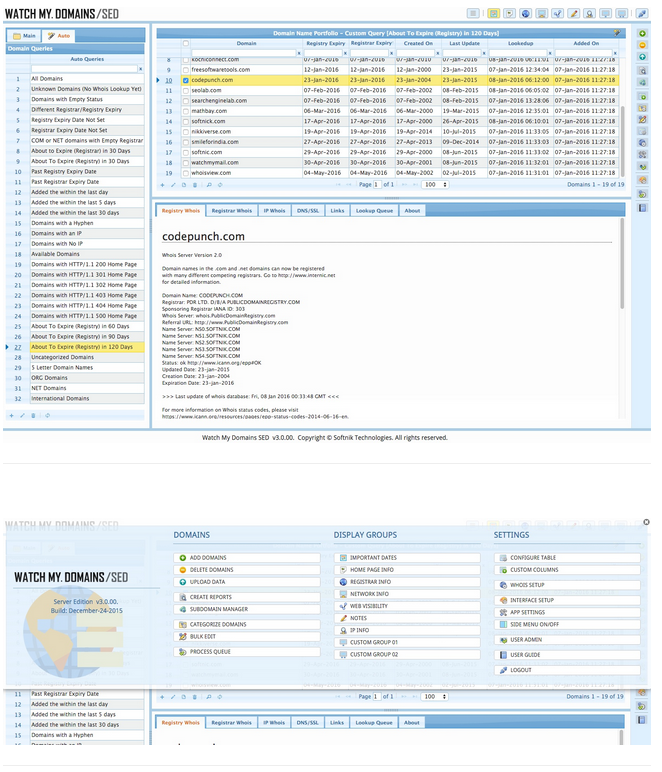The width and height of the screenshot is (662, 772).
Task: Toggle the select-all checkbox in Domain header
Action: pos(186,43)
